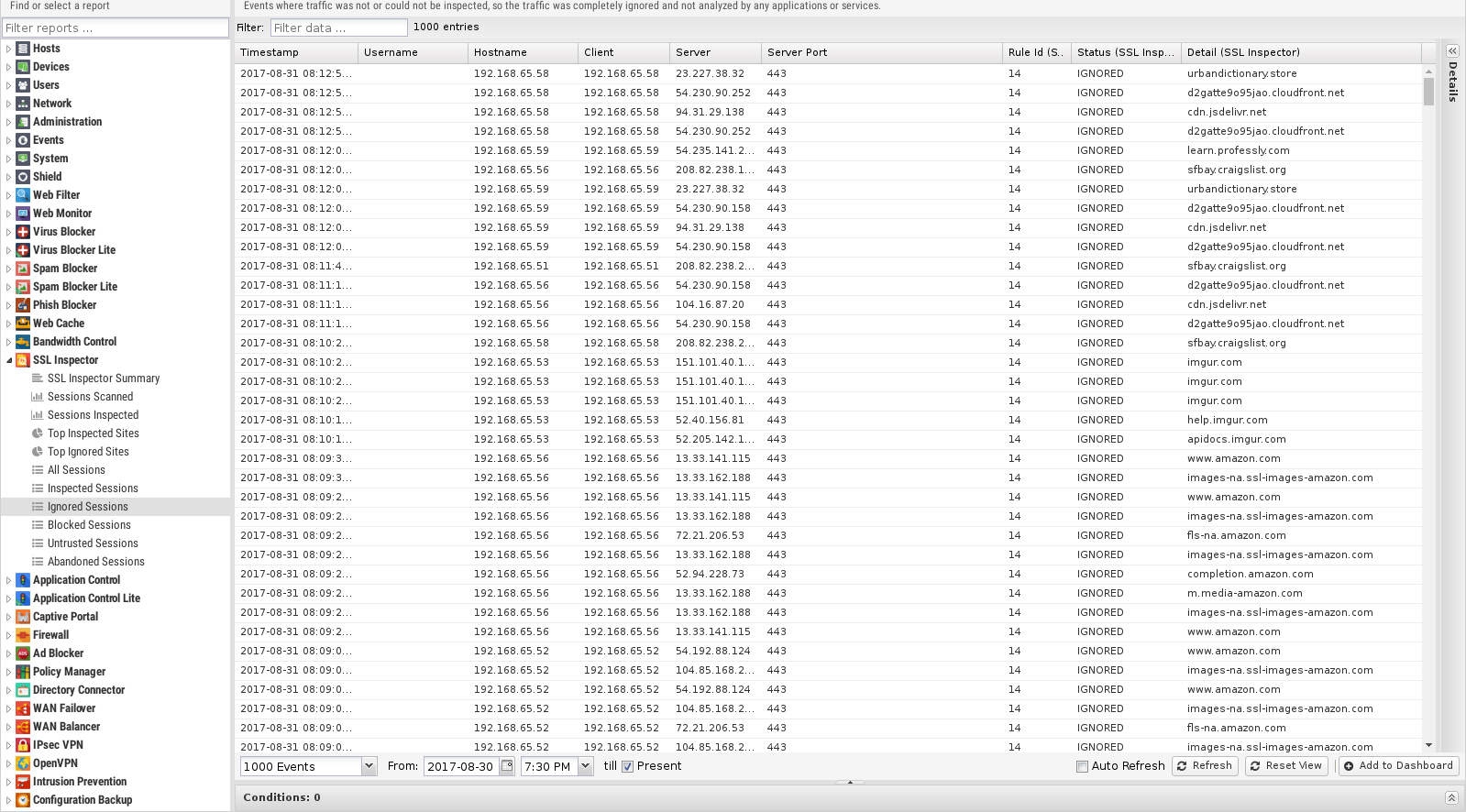
Task: Click the WAN Failover icon
Action: 23,708
